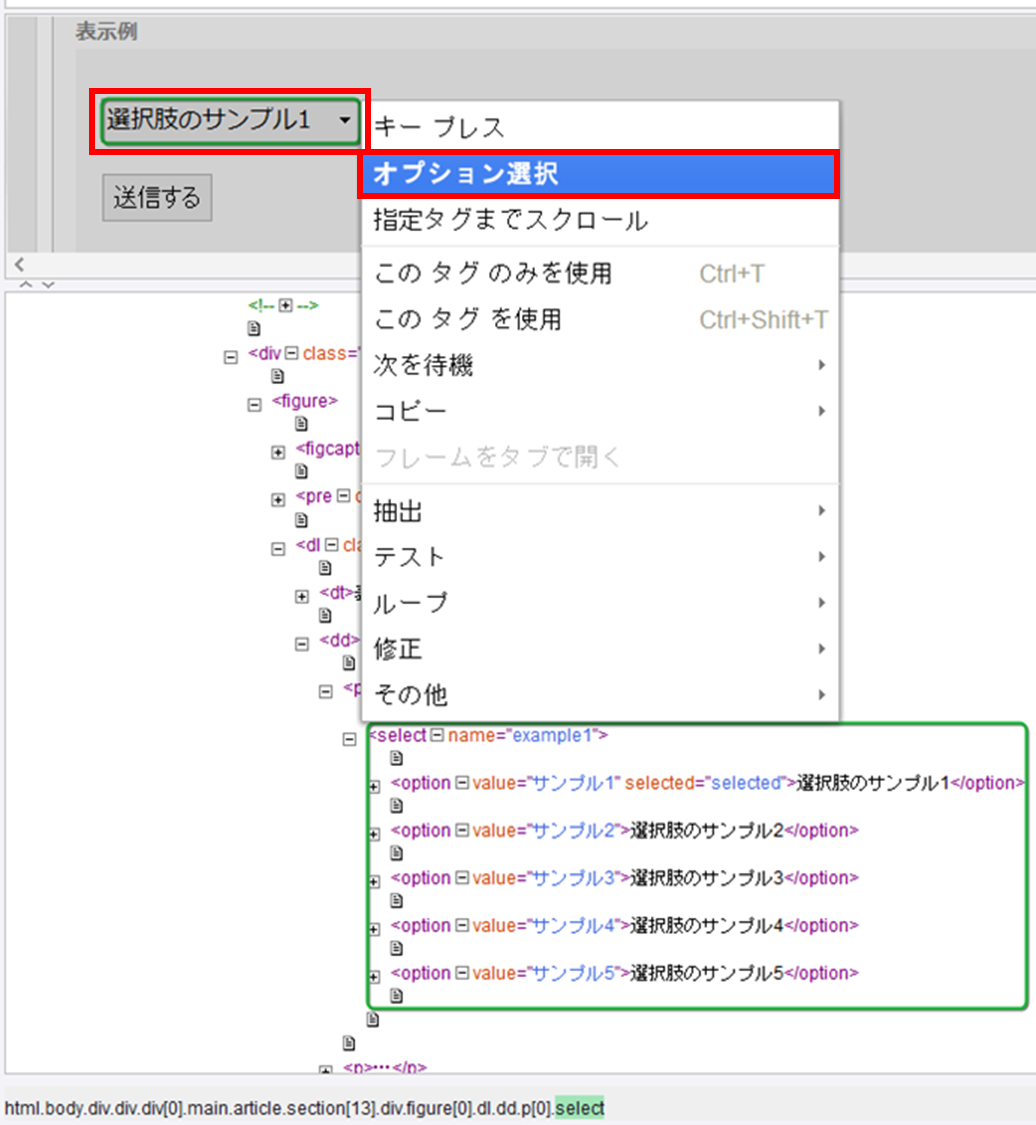1036x1125 pixels.
Task: Click text node icon below option サンプル2
Action: pos(397,853)
